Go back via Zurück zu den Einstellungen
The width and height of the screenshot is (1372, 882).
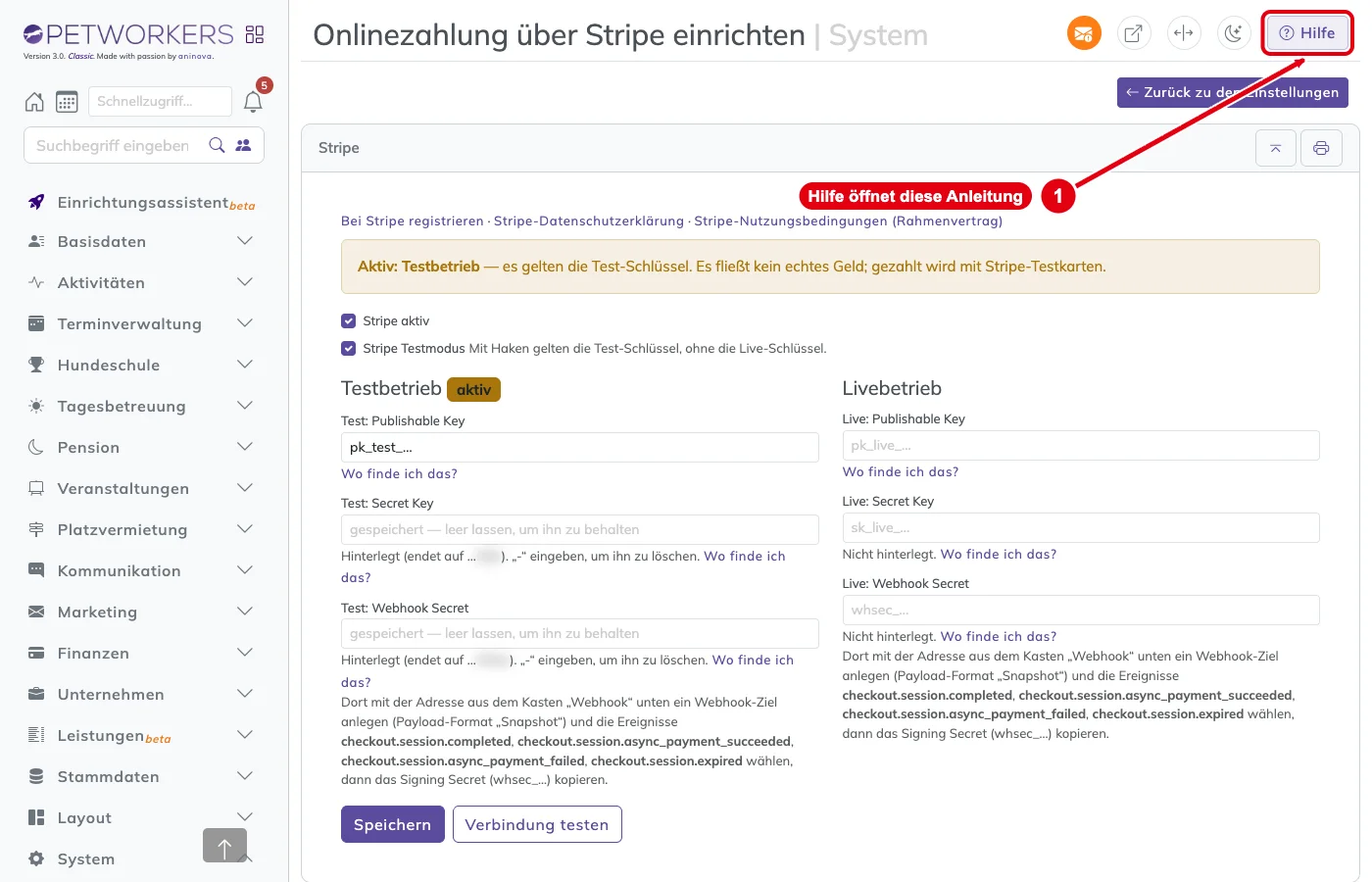click(1233, 92)
